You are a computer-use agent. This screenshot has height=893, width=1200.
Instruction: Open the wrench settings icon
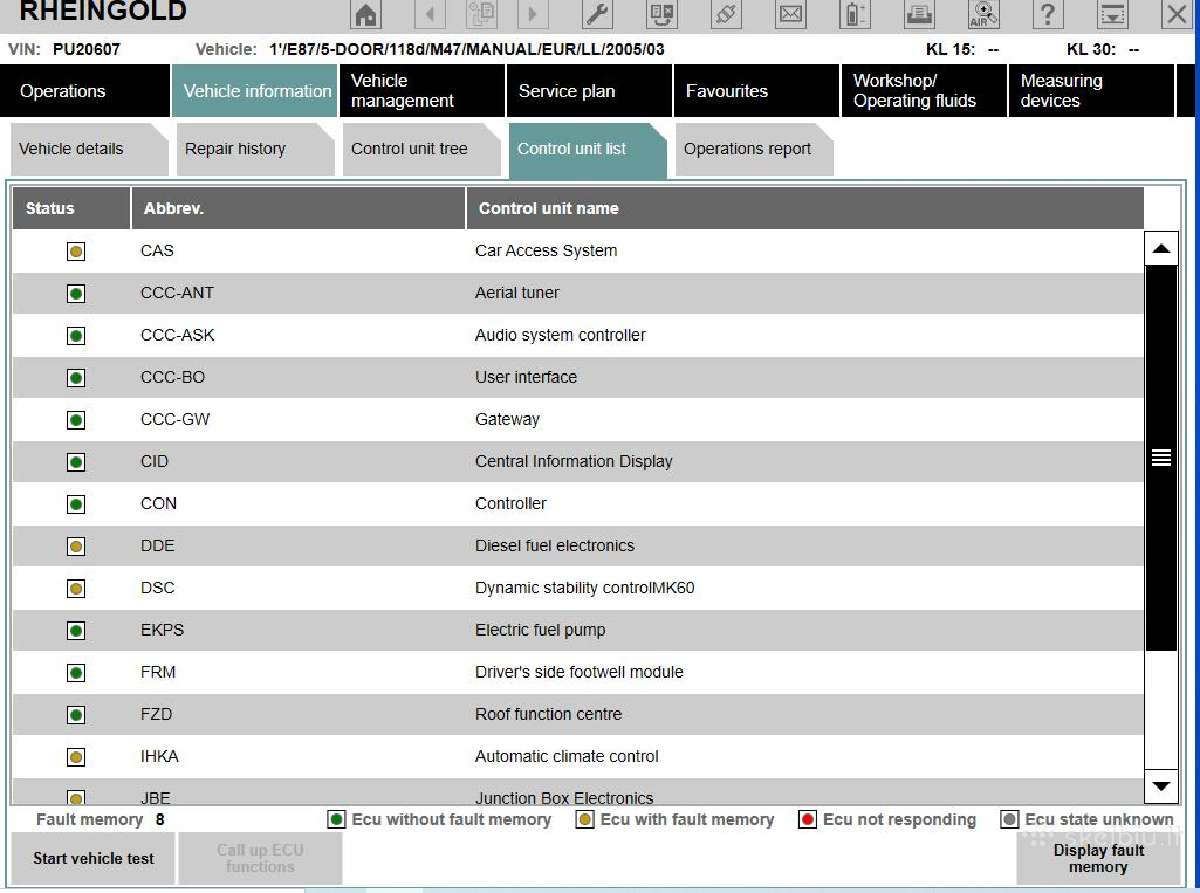click(597, 14)
